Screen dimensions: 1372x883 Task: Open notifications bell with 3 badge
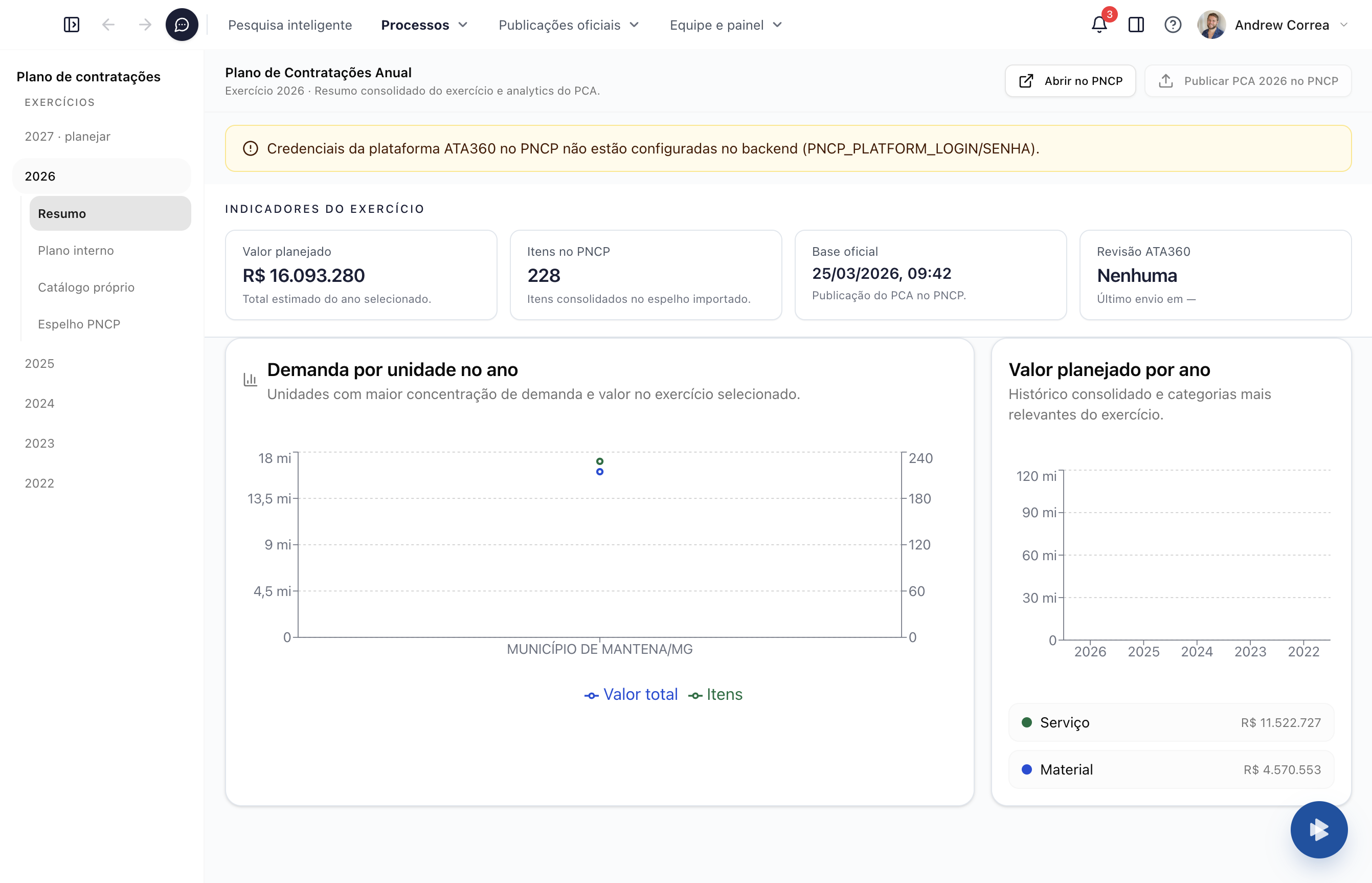pyautogui.click(x=1098, y=25)
